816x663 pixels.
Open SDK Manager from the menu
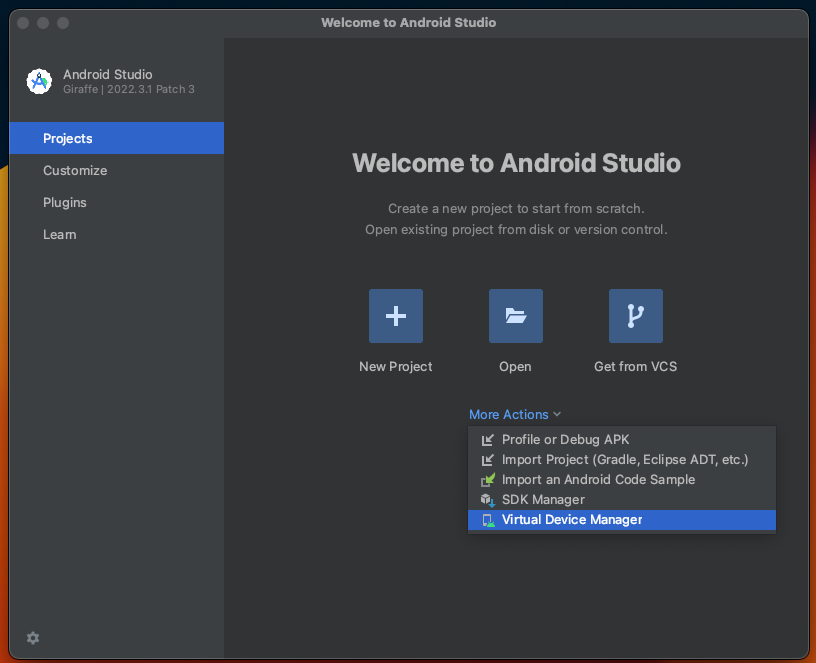(621, 500)
